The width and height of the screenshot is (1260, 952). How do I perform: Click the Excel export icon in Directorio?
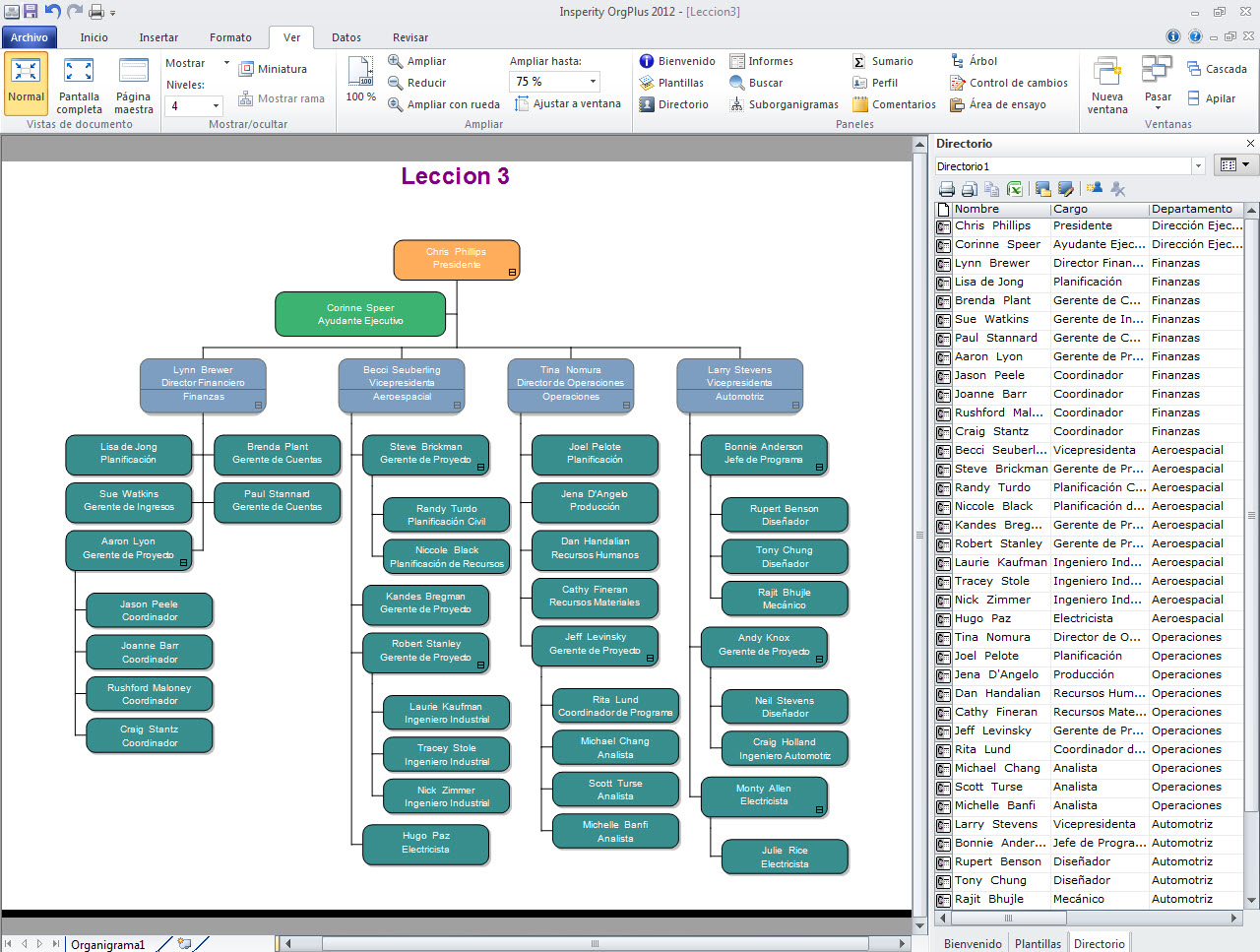click(x=1015, y=189)
